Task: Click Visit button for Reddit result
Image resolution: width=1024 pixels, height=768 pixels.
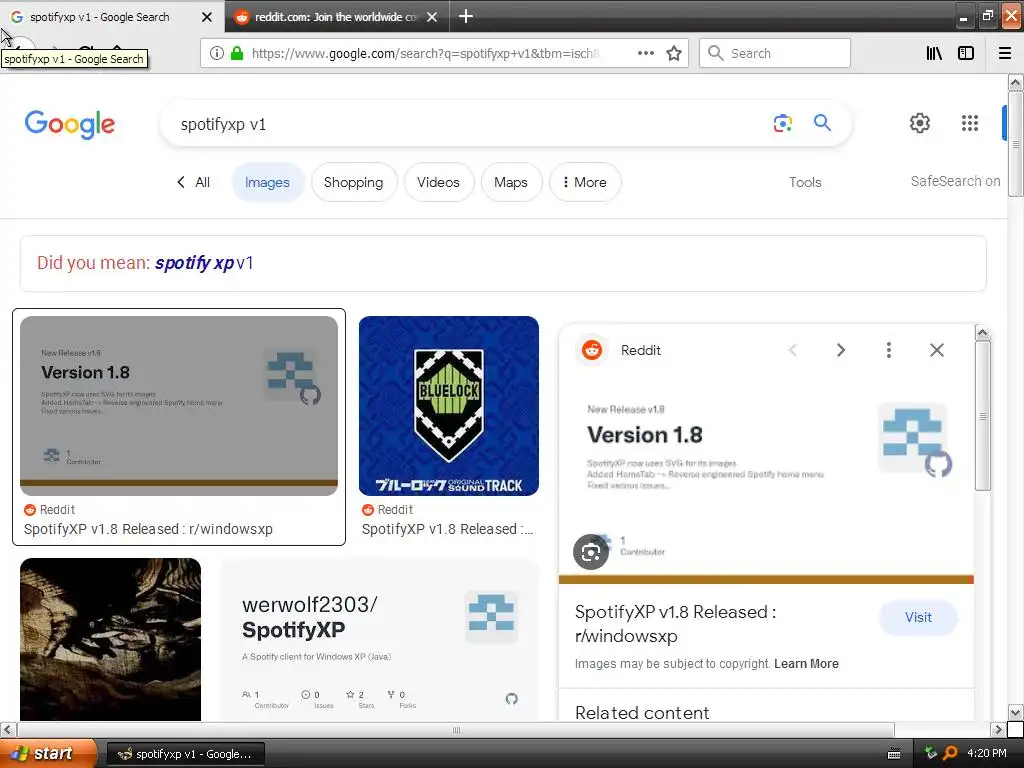Action: (918, 617)
